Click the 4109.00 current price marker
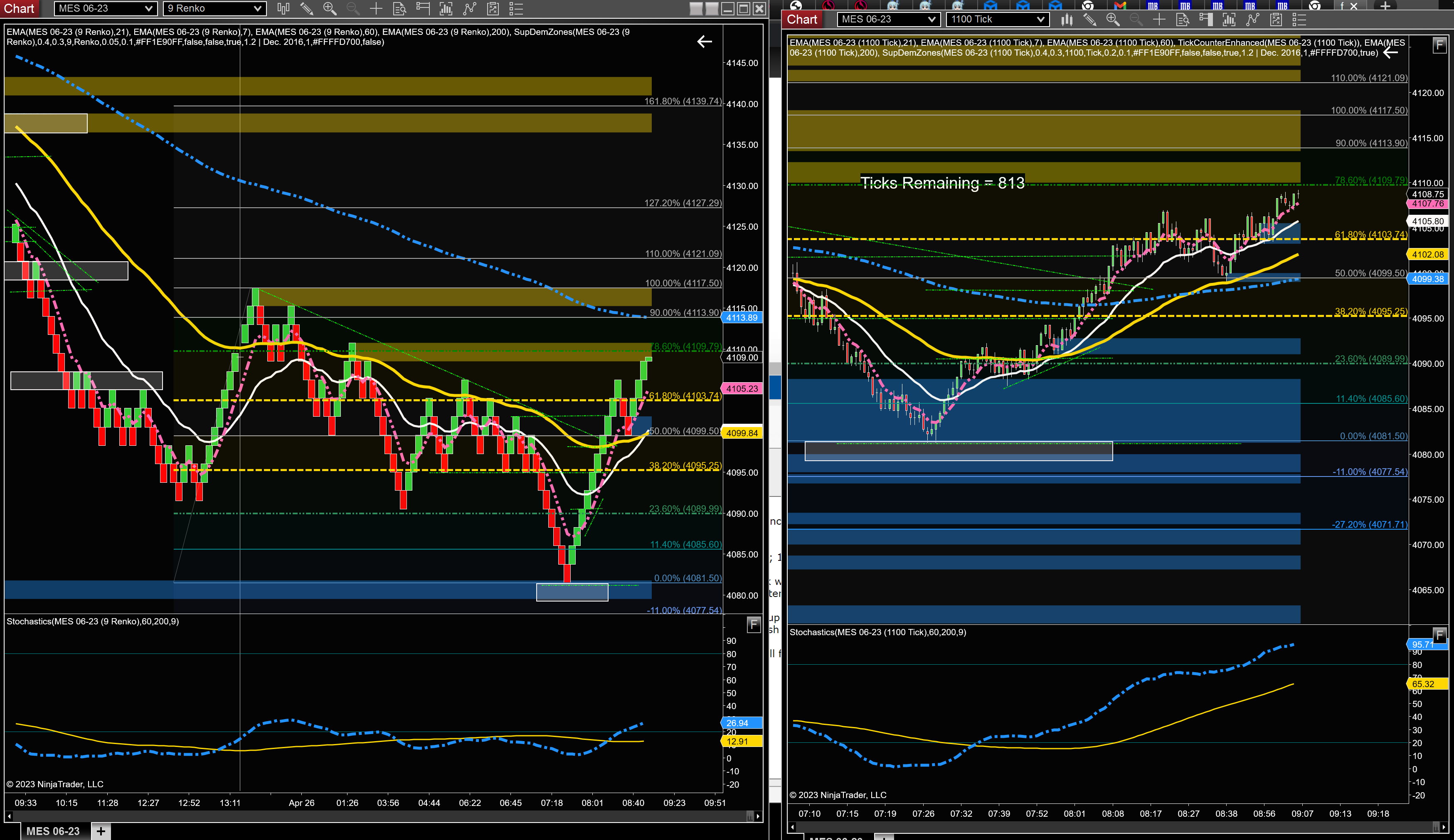Image resolution: width=1454 pixels, height=840 pixels. [x=742, y=357]
